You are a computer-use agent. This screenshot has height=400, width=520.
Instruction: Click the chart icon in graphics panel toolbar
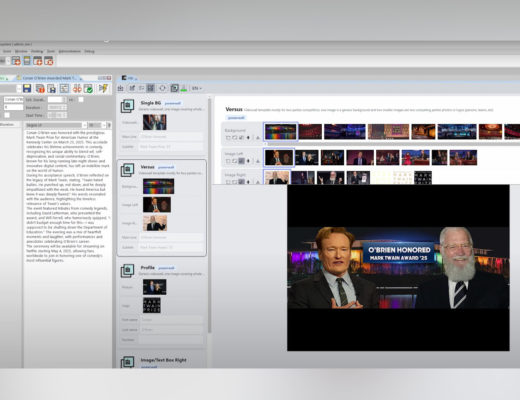click(x=121, y=88)
